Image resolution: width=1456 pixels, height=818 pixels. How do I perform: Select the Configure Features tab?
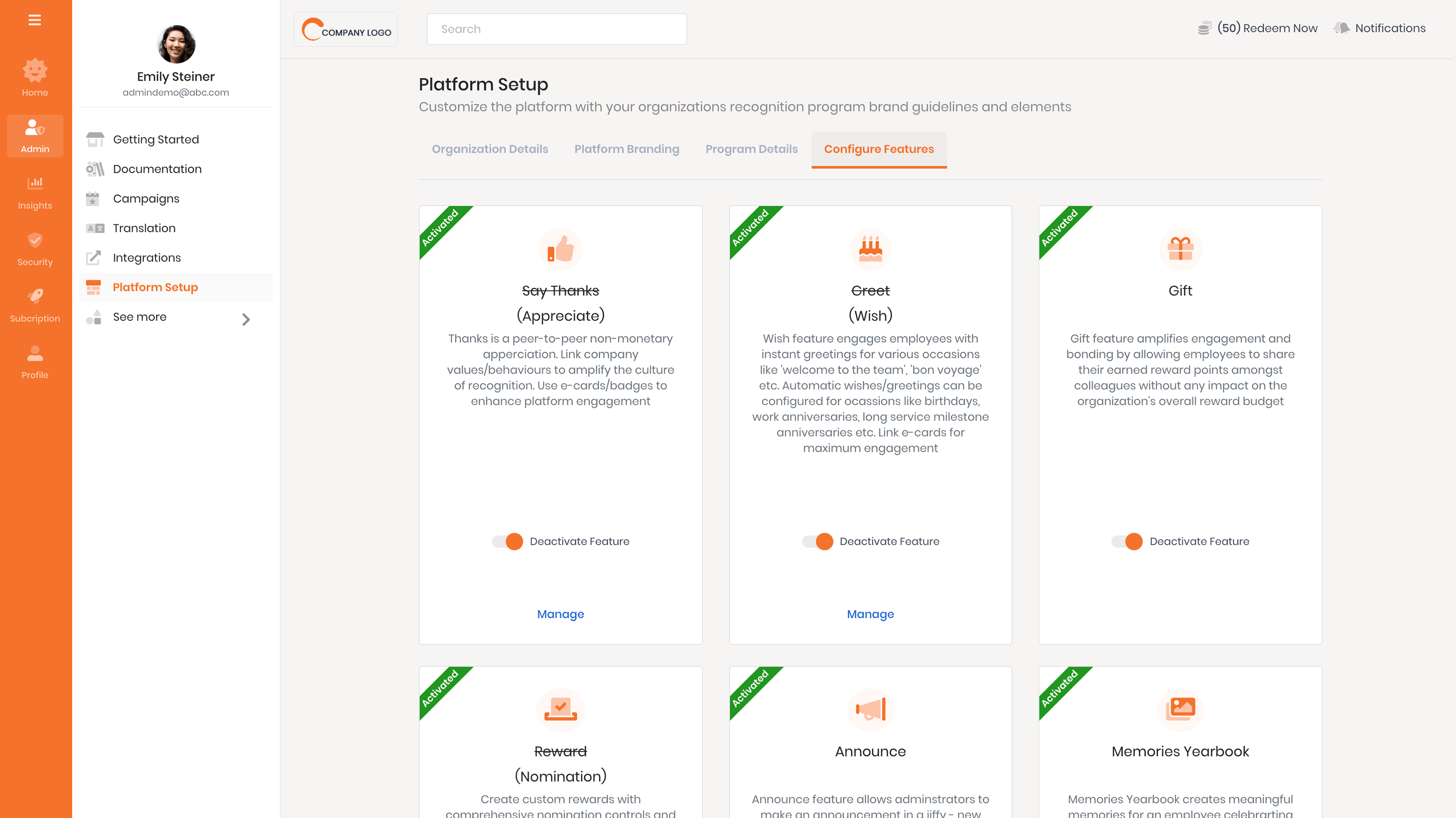point(879,150)
